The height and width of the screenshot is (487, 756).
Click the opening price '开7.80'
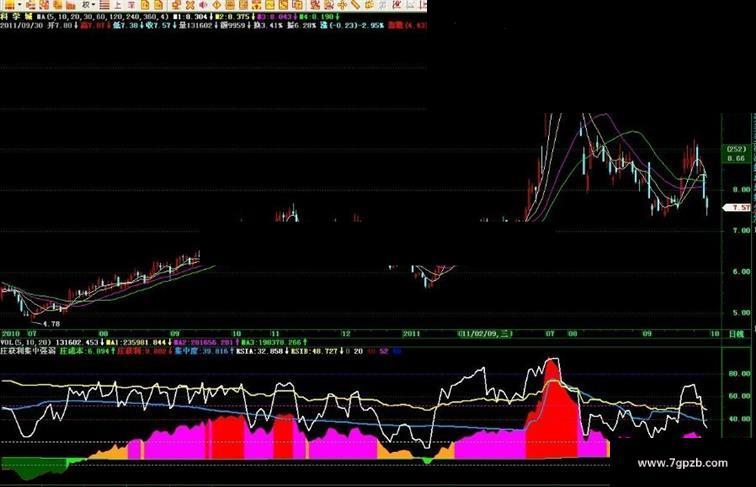[60, 25]
